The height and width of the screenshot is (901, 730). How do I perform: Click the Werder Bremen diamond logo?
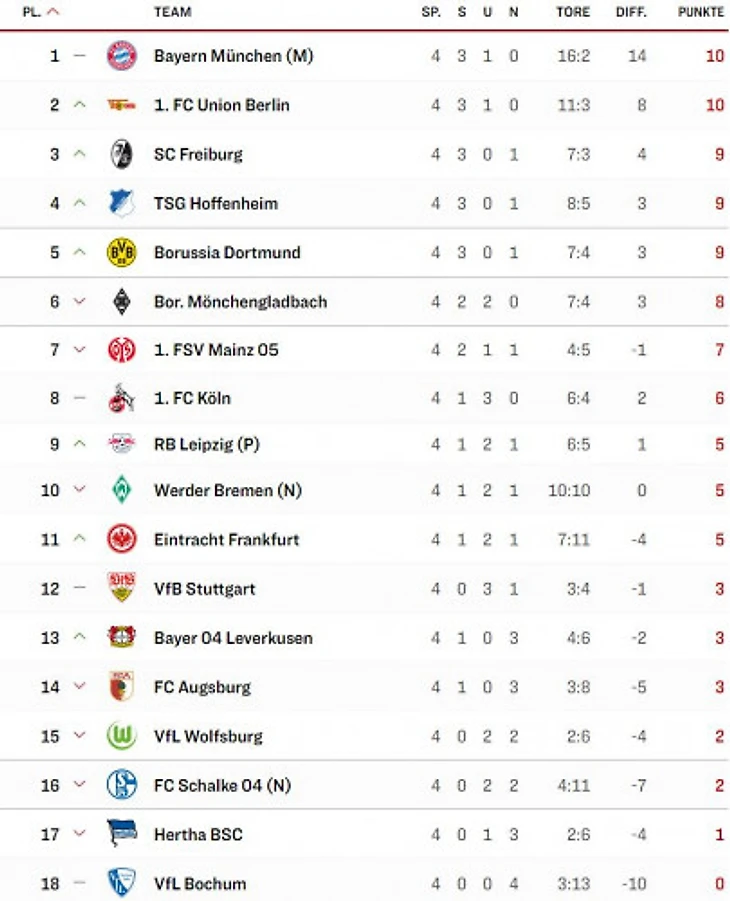[x=121, y=490]
